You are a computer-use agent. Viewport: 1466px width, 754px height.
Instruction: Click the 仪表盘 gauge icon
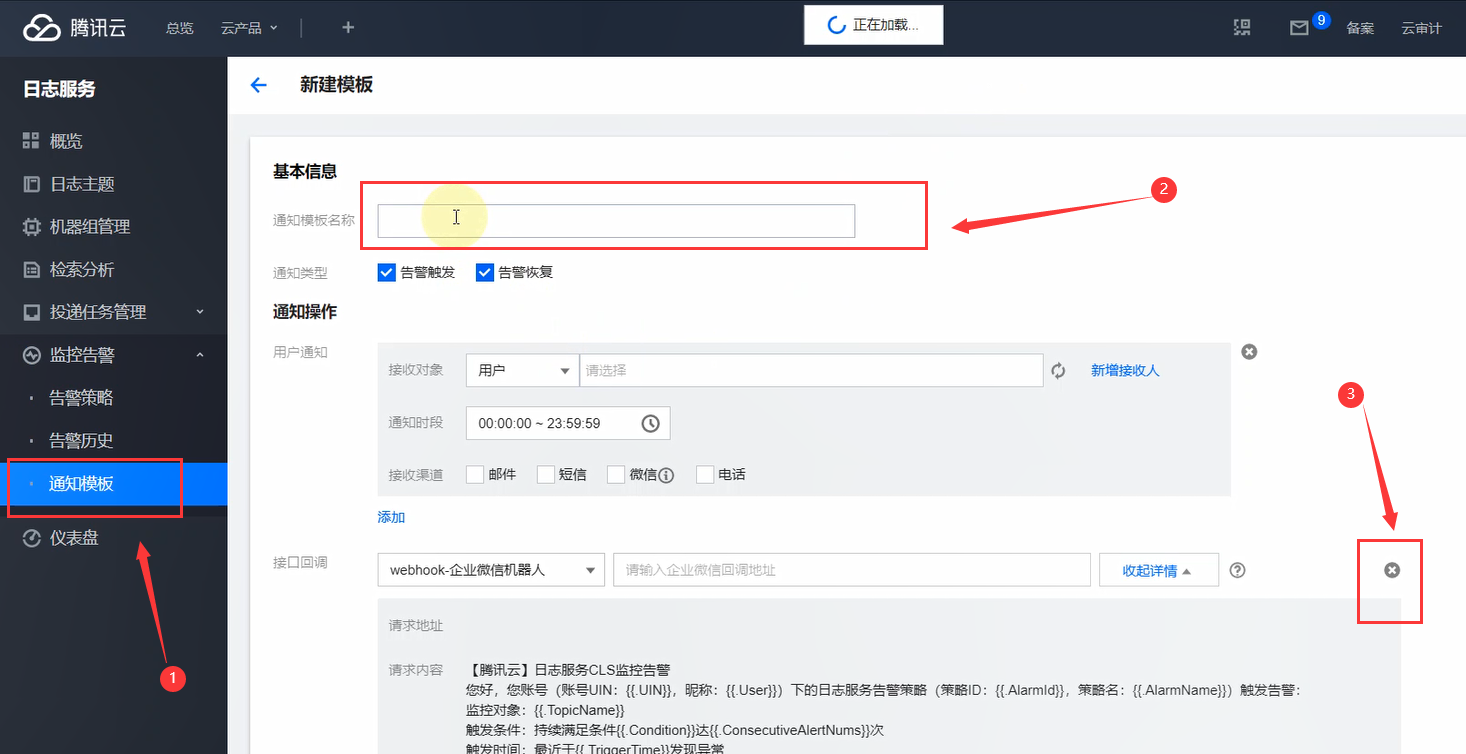pyautogui.click(x=31, y=538)
